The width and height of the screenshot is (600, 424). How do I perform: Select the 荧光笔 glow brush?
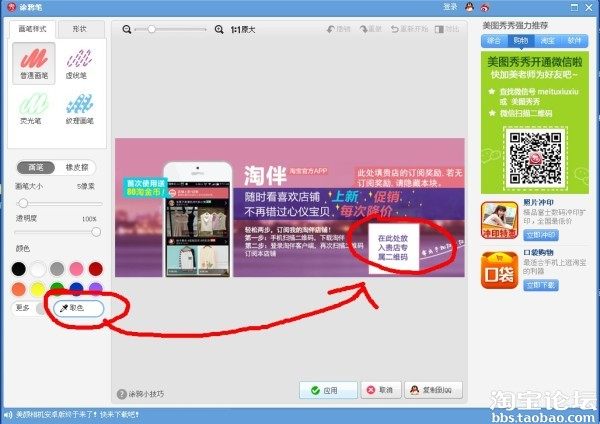click(x=34, y=109)
